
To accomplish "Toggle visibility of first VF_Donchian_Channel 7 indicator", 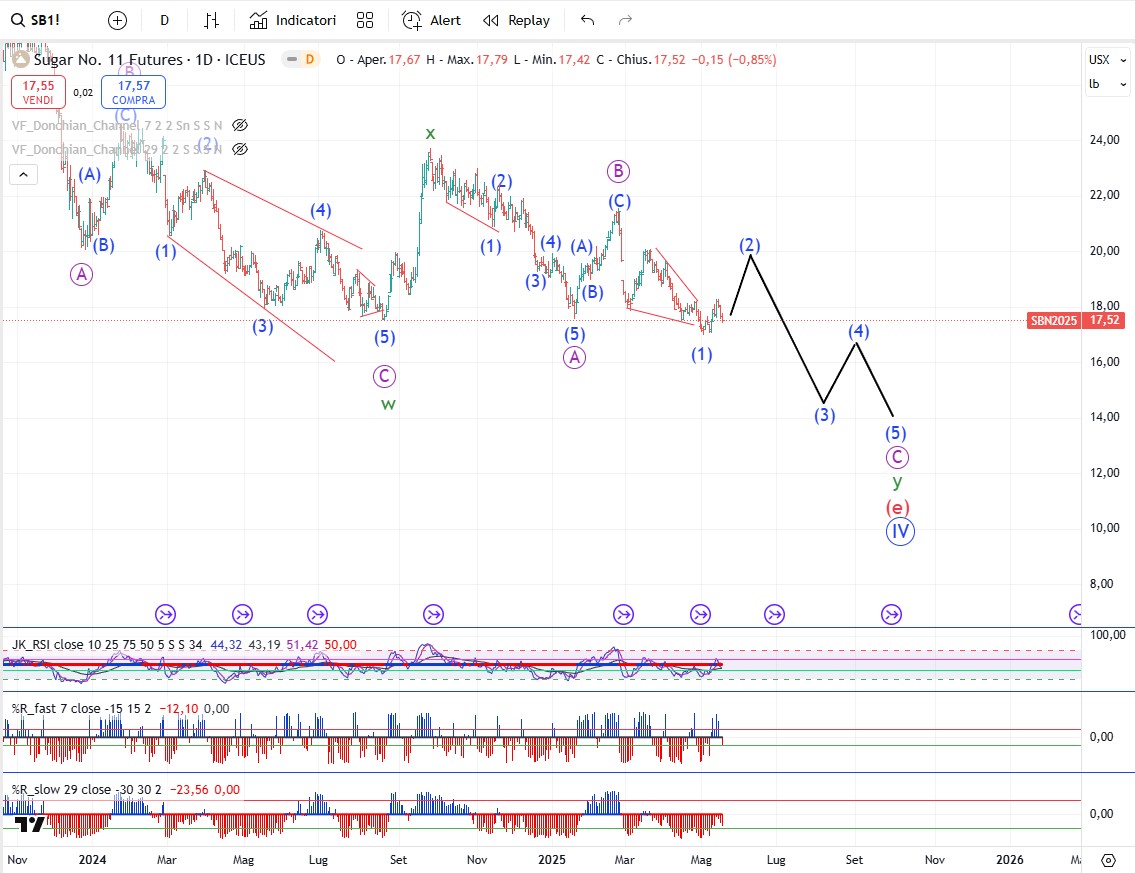I will coord(240,125).
